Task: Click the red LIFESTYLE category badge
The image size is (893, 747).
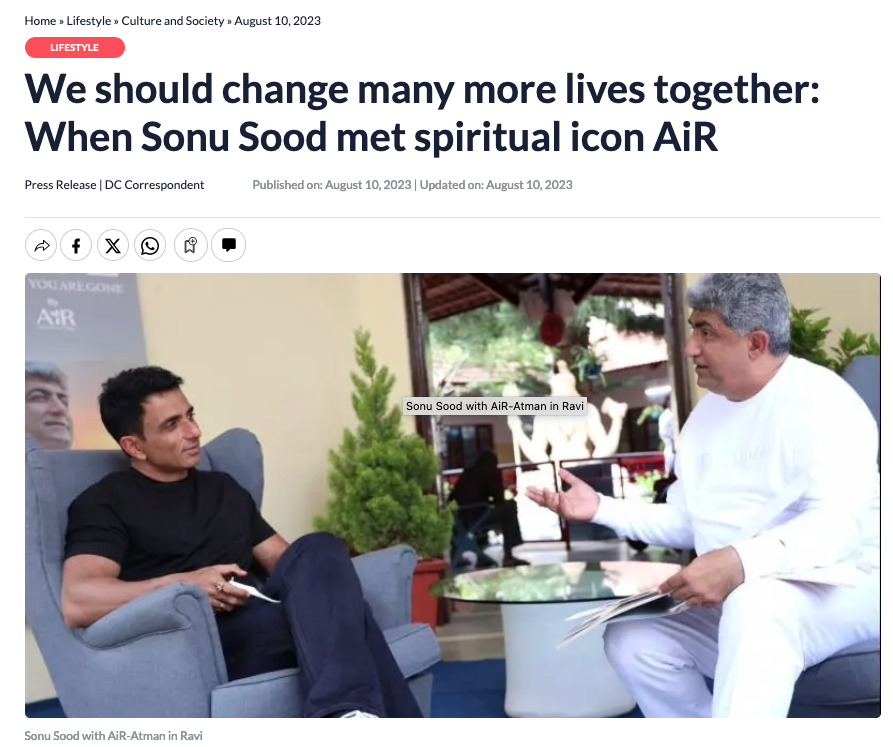Action: (x=75, y=47)
